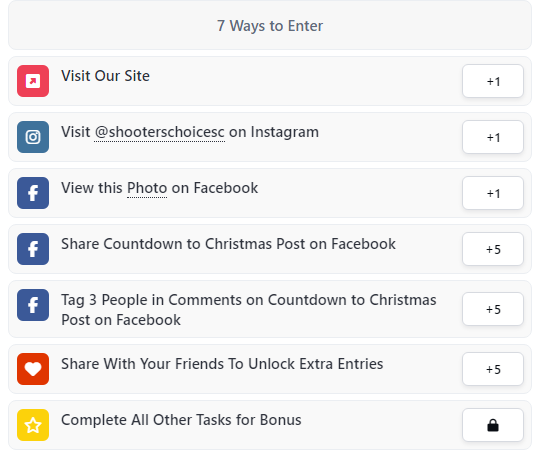Viewport: 540px width, 456px height.
Task: Click the Facebook icon beside View this Photo
Action: (x=33, y=193)
